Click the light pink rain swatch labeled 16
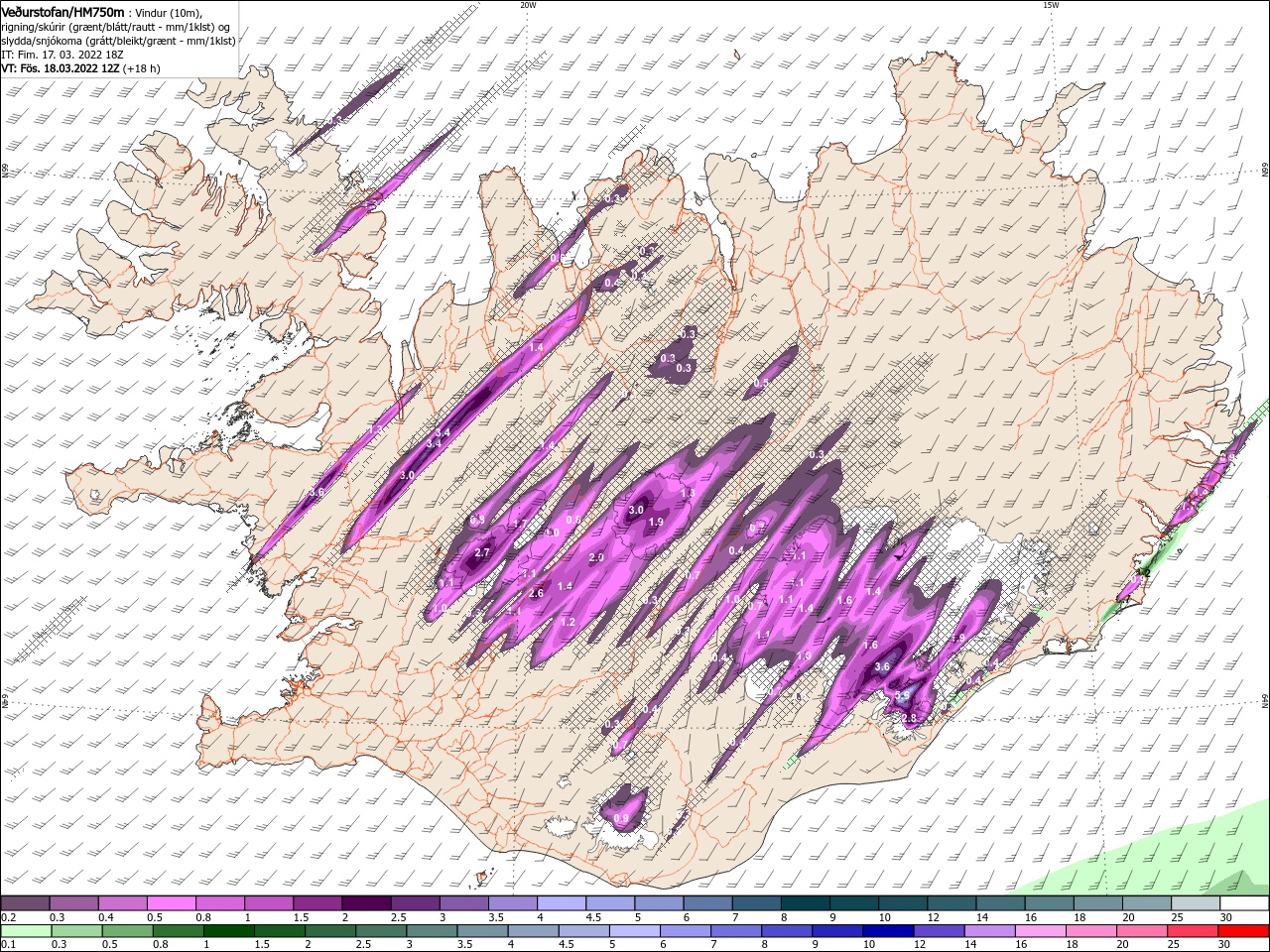Screen dimensions: 1270x952 tap(1039, 931)
